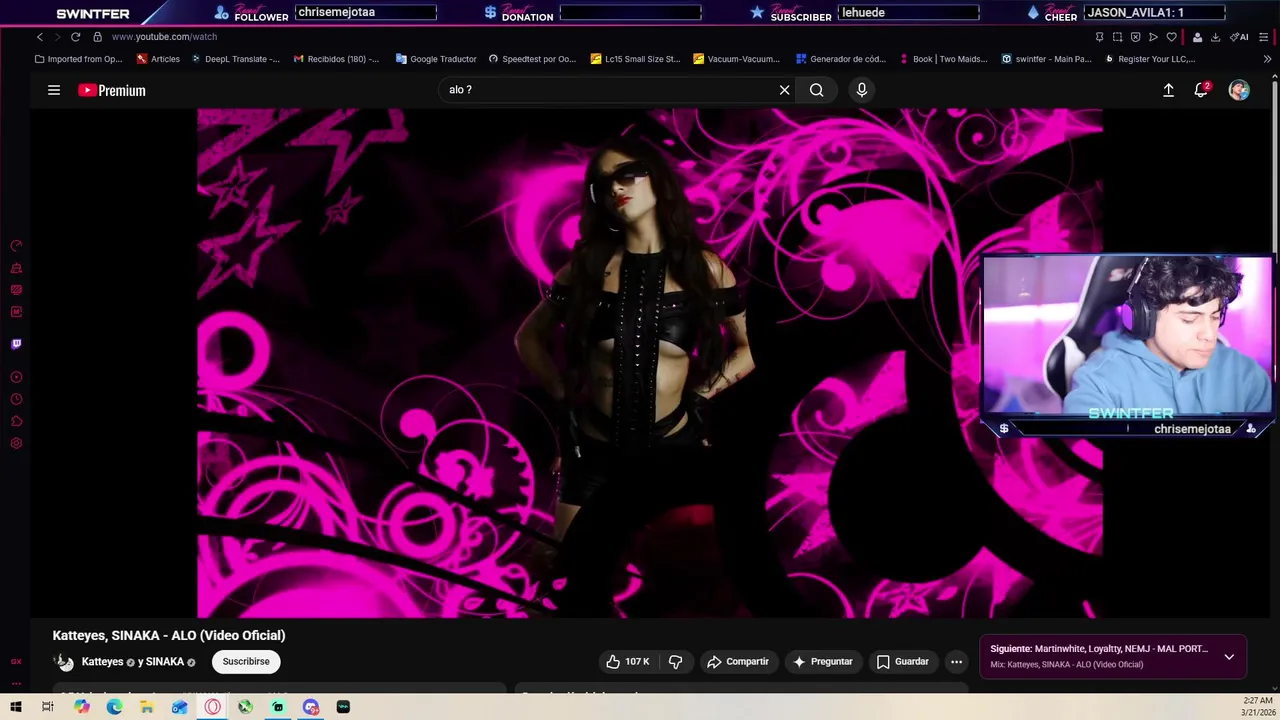Open the 'Generador de cód...' bookmark
This screenshot has width=1280, height=720.
pos(841,59)
